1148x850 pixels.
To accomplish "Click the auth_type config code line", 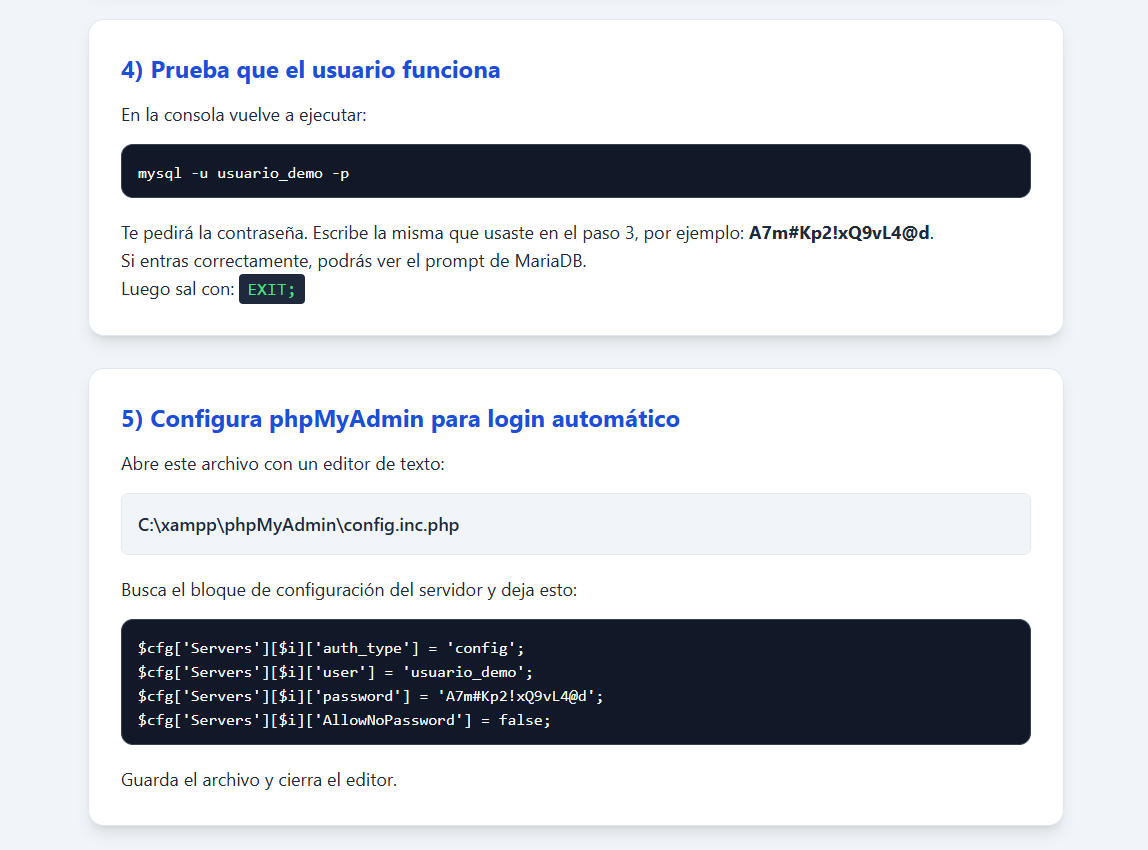I will coord(331,648).
